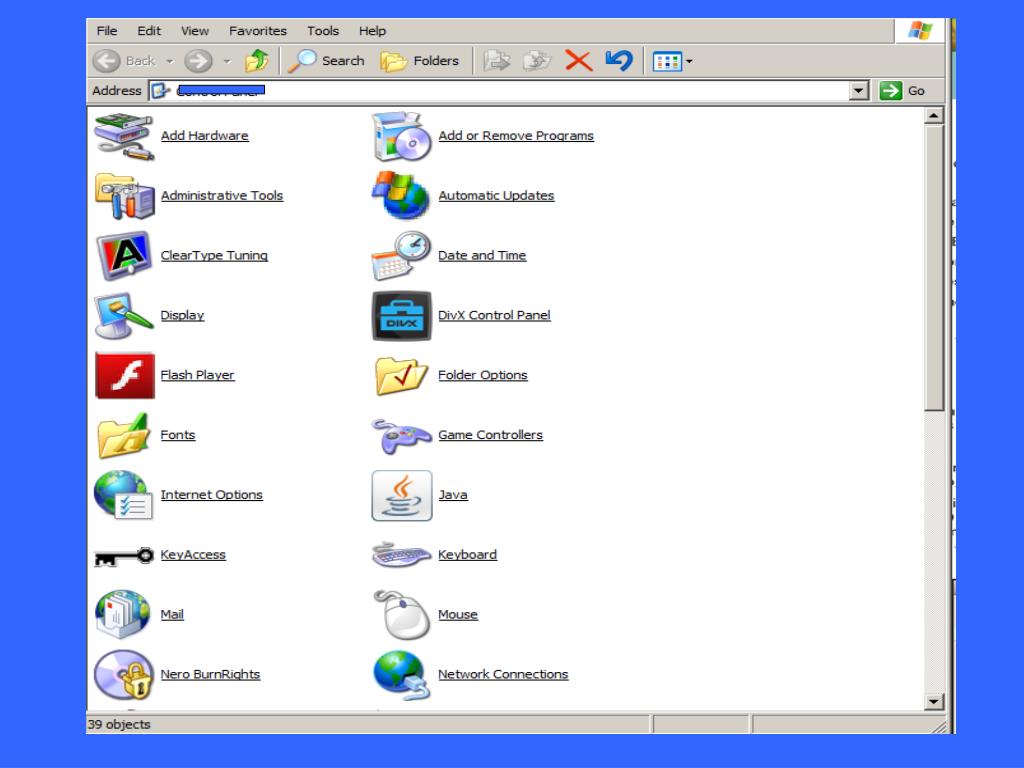Viewport: 1024px width, 768px height.
Task: Toggle the Folders pane button
Action: (x=420, y=61)
